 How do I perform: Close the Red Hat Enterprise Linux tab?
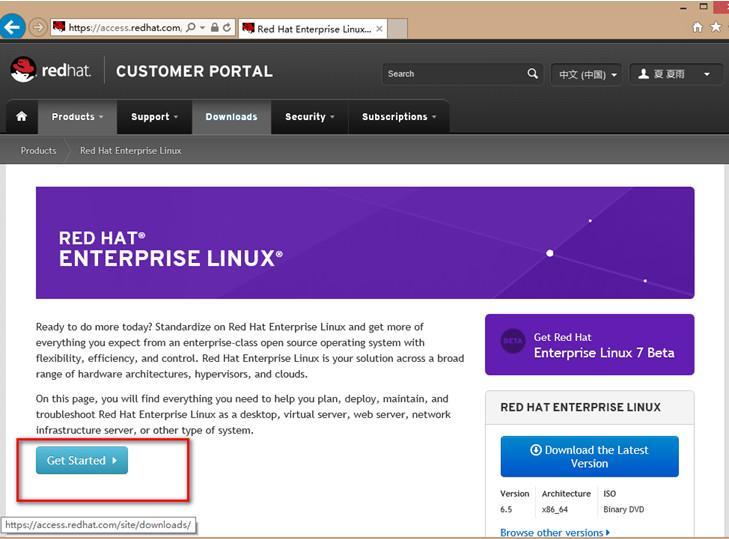[x=377, y=28]
